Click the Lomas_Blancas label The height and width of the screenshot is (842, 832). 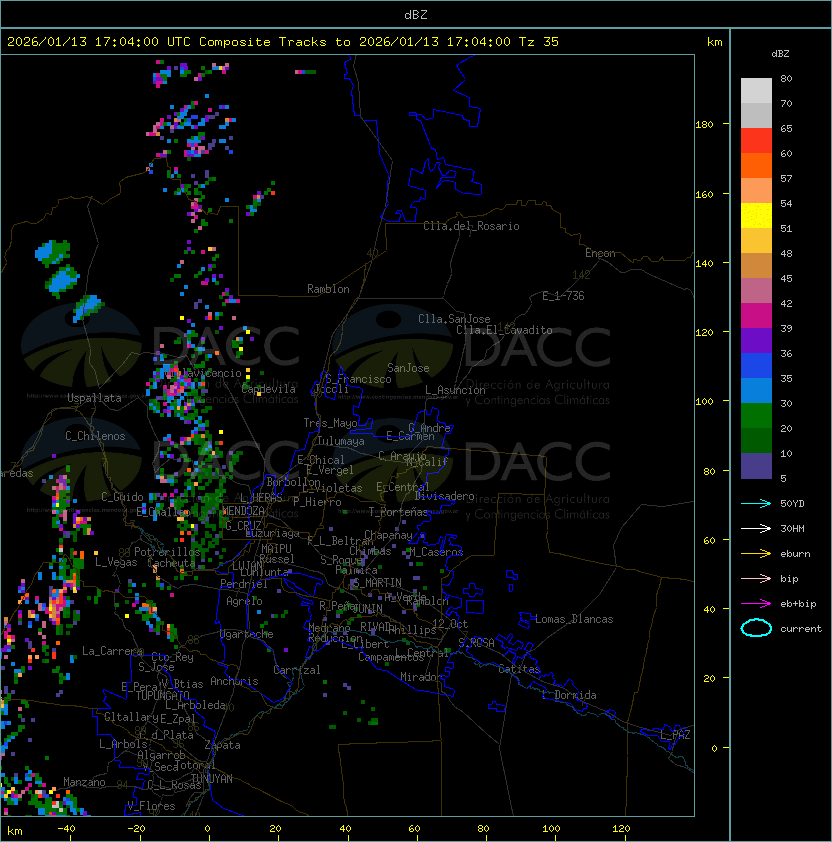574,619
